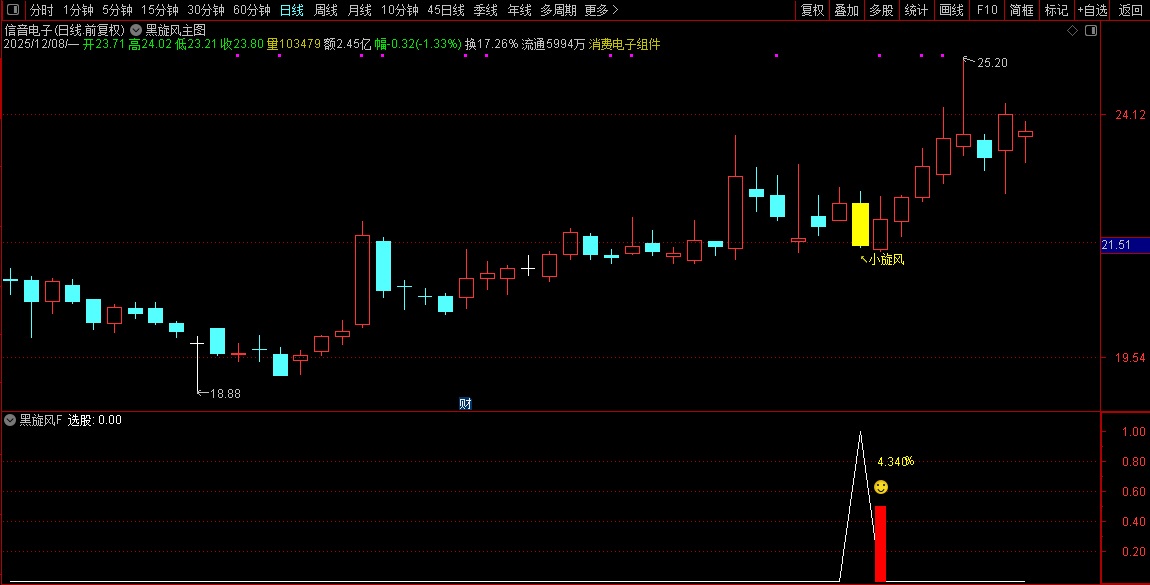Click the 25.20 high price label

click(x=992, y=63)
